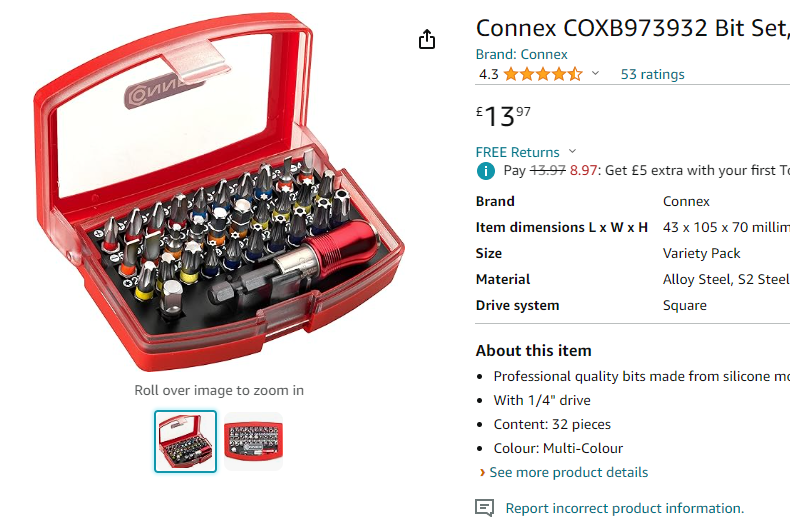Expand the FREE Returns chevron
Screen dimensions: 790x517
(572, 152)
